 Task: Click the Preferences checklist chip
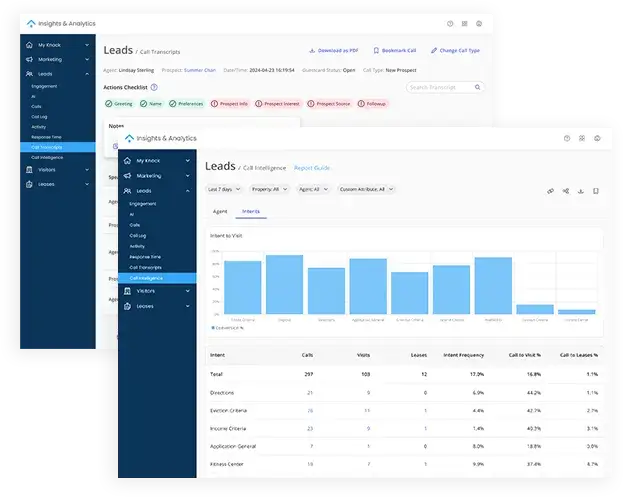point(186,104)
